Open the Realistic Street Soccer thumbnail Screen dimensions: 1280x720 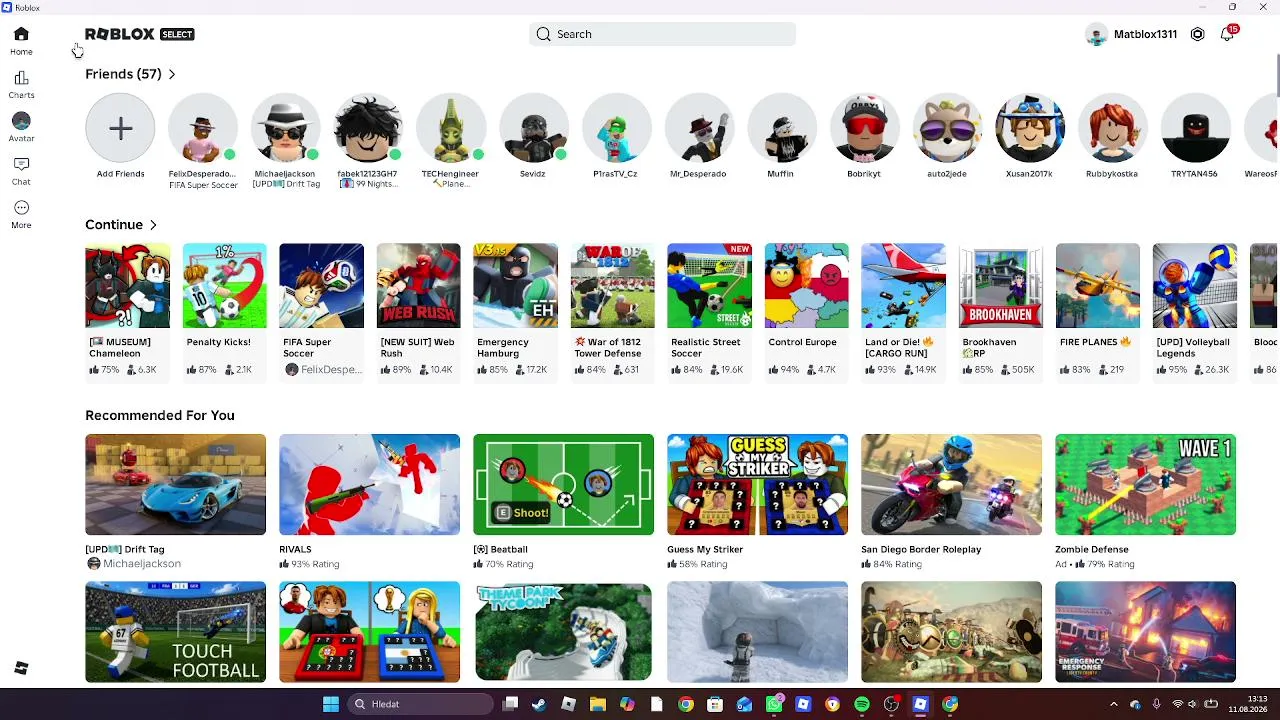(x=709, y=286)
